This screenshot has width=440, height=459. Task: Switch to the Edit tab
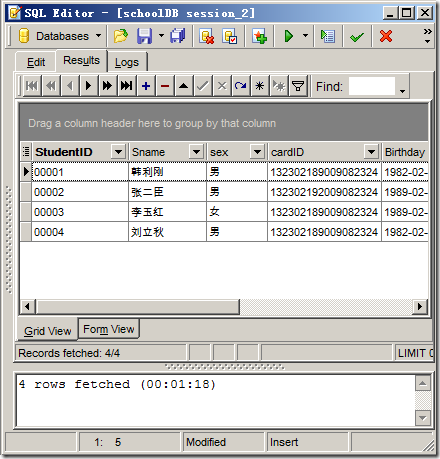[x=36, y=62]
